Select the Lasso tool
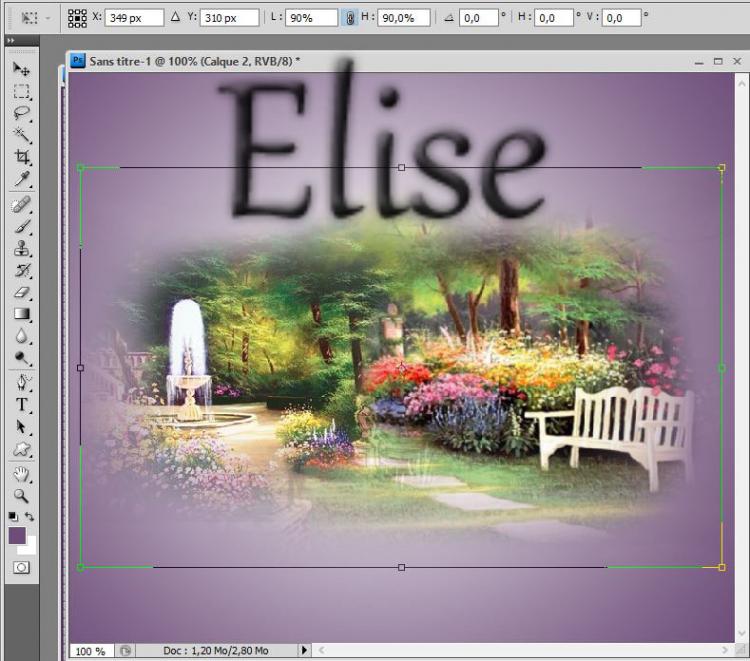Image resolution: width=750 pixels, height=661 pixels. 21,113
